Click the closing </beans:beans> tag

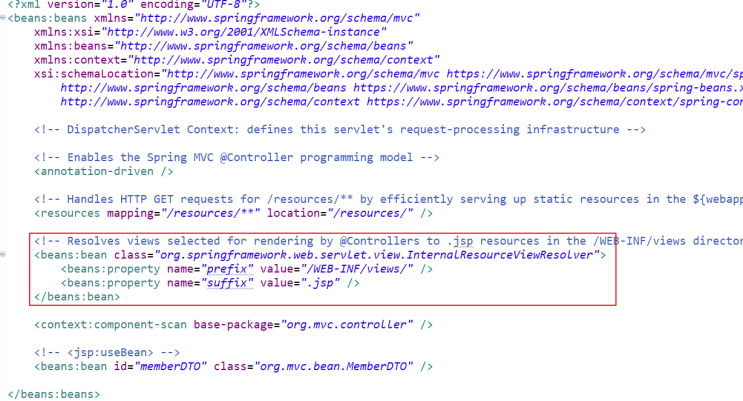point(54,394)
